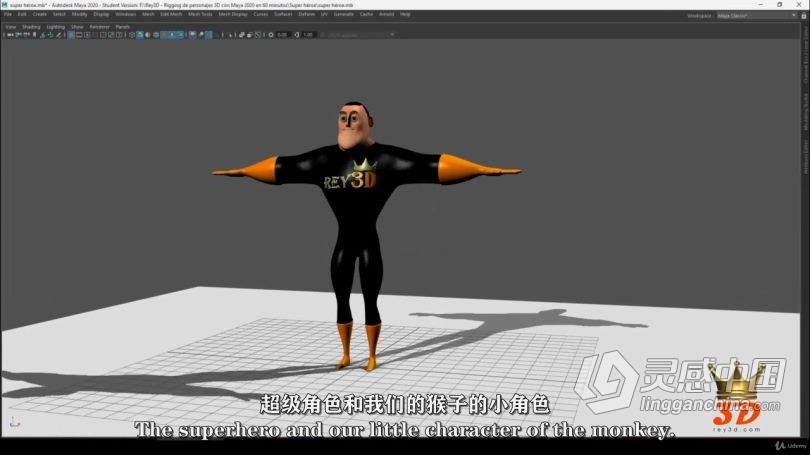This screenshot has width=810, height=455.
Task: Turn on the Textured display icon
Action: coord(164,34)
